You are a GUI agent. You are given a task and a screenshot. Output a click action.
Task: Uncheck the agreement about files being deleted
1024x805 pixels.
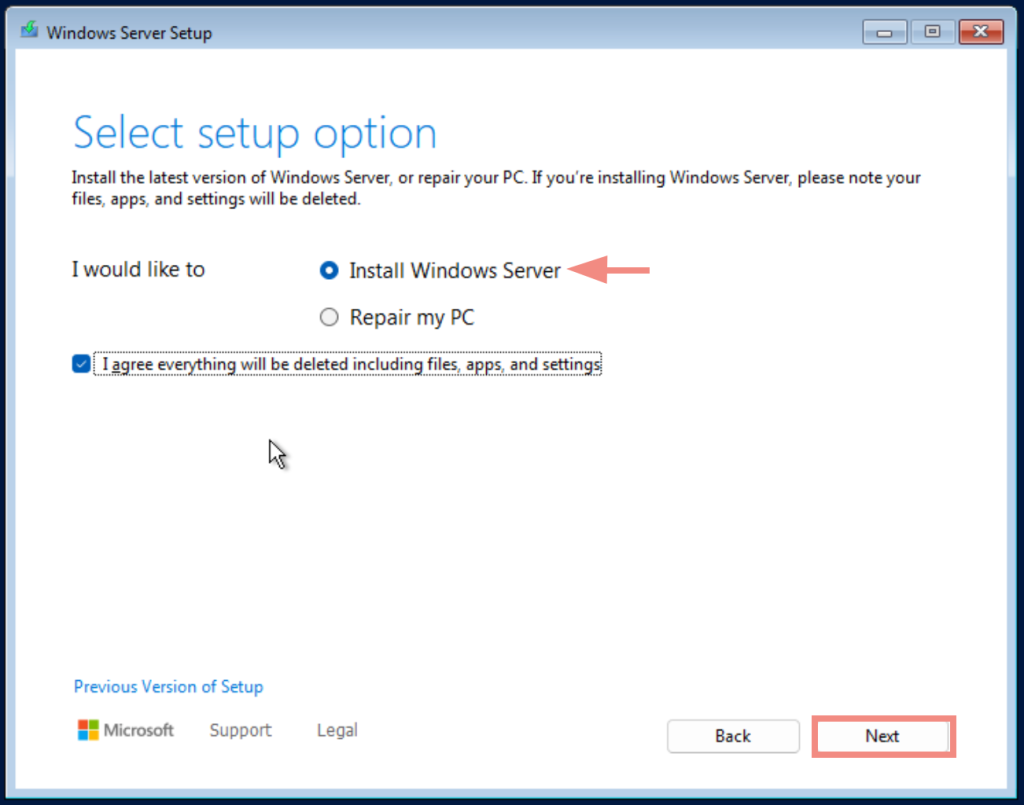(80, 364)
